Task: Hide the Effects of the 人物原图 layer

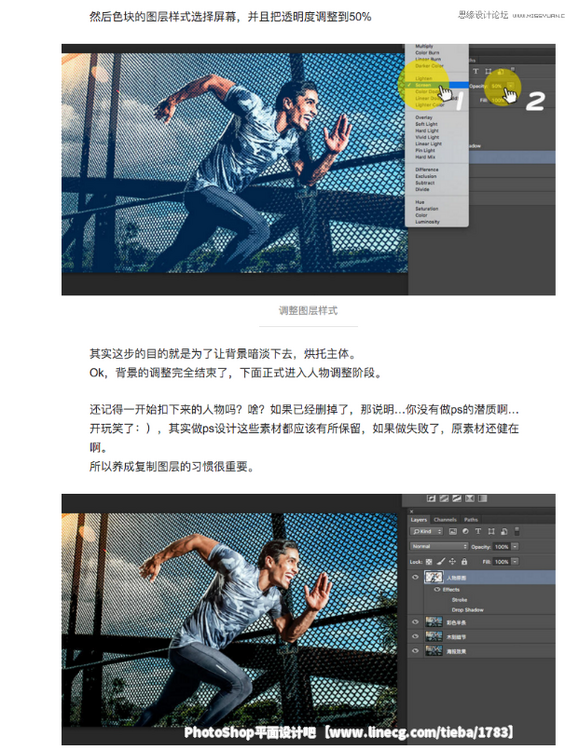Action: click(437, 589)
